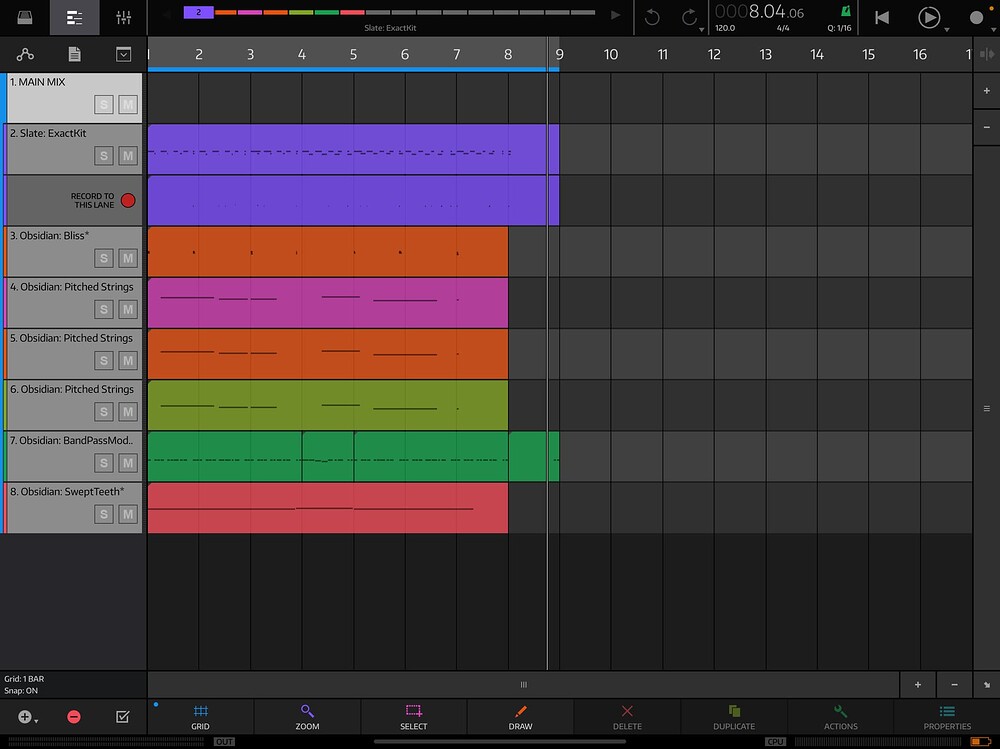
Task: Mute Obsidian: SweptTeeth track
Action: [x=128, y=514]
